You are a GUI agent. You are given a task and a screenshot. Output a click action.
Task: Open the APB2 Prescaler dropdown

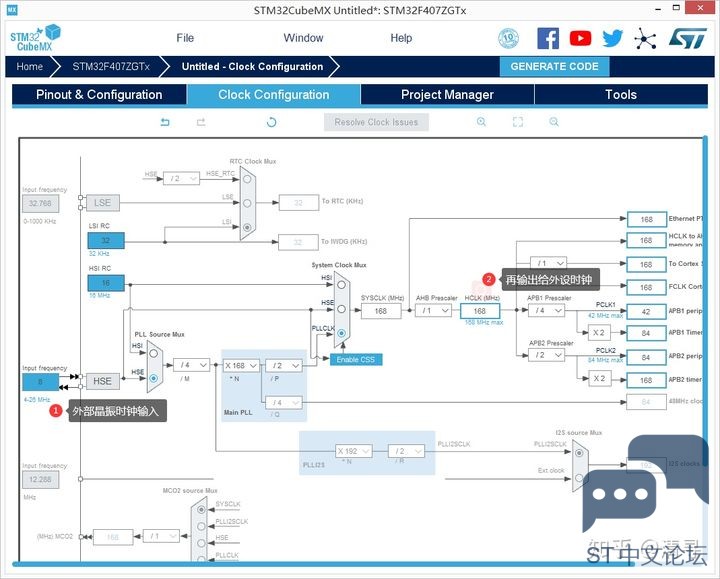click(546, 355)
